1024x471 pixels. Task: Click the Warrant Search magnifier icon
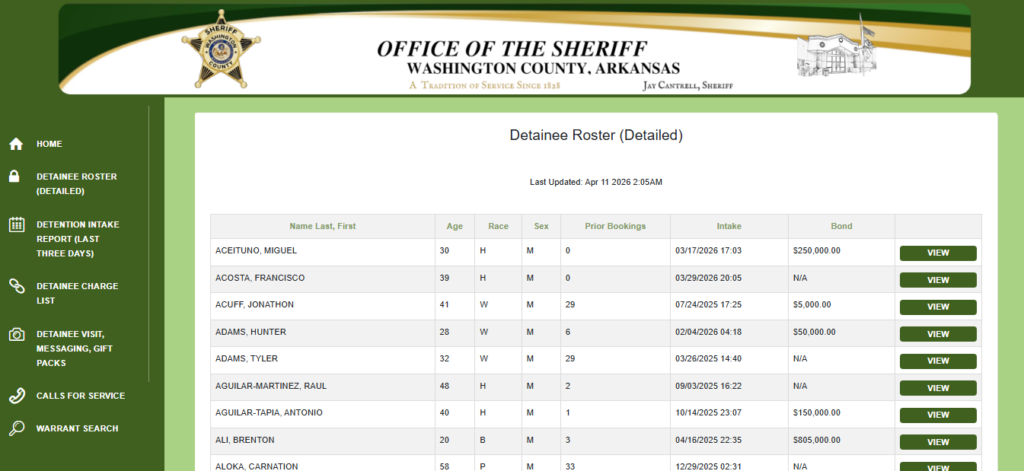(16, 429)
